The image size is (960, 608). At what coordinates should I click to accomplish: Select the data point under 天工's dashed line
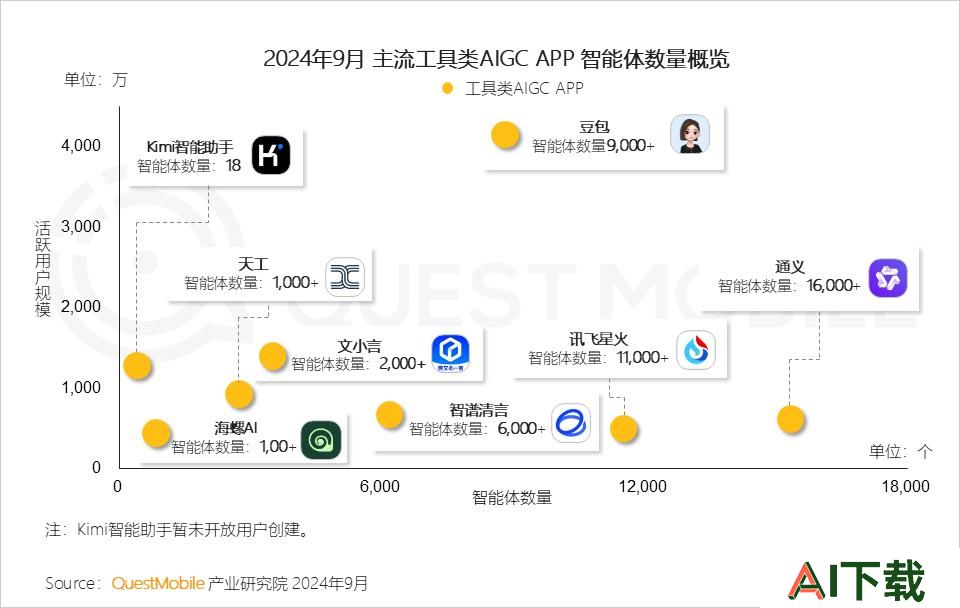click(x=239, y=395)
